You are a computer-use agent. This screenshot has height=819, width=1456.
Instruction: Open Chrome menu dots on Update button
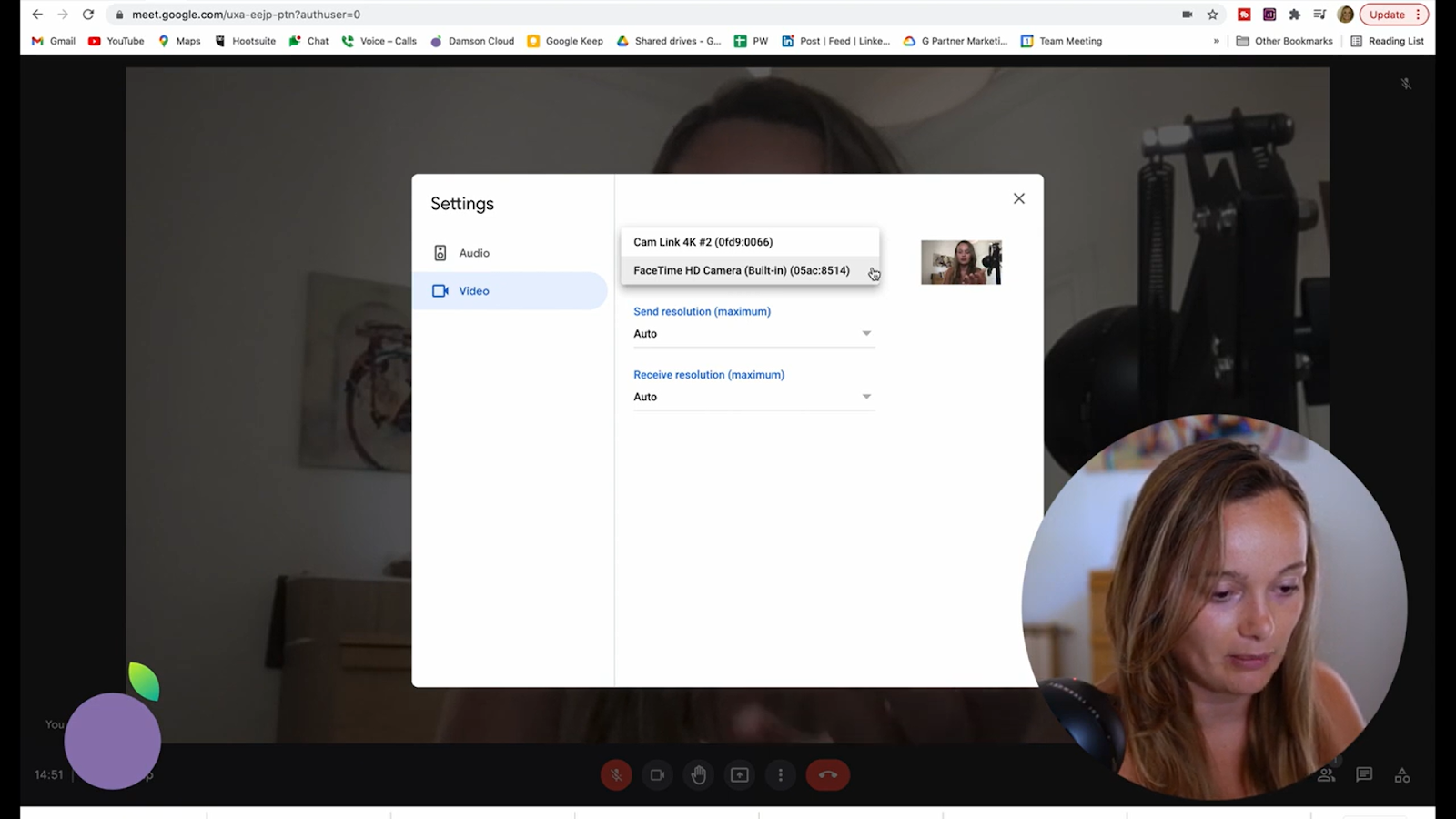[x=1418, y=15]
